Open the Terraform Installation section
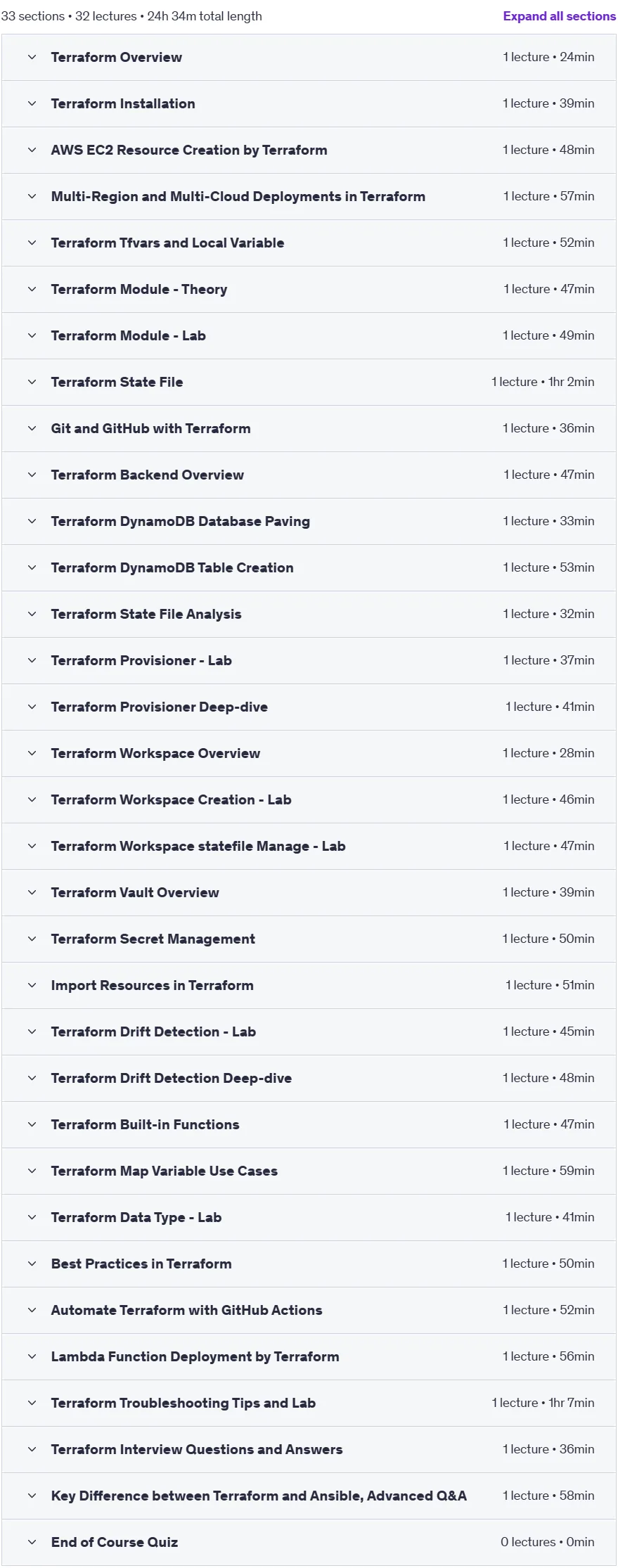The image size is (618, 1568). (309, 103)
